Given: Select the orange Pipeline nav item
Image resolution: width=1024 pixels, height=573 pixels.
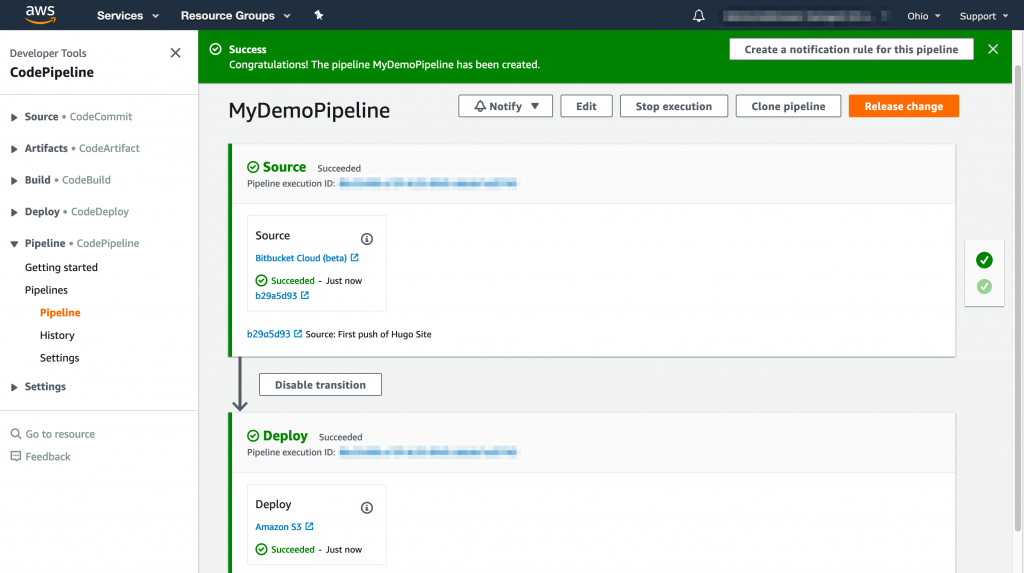Looking at the screenshot, I should (60, 312).
